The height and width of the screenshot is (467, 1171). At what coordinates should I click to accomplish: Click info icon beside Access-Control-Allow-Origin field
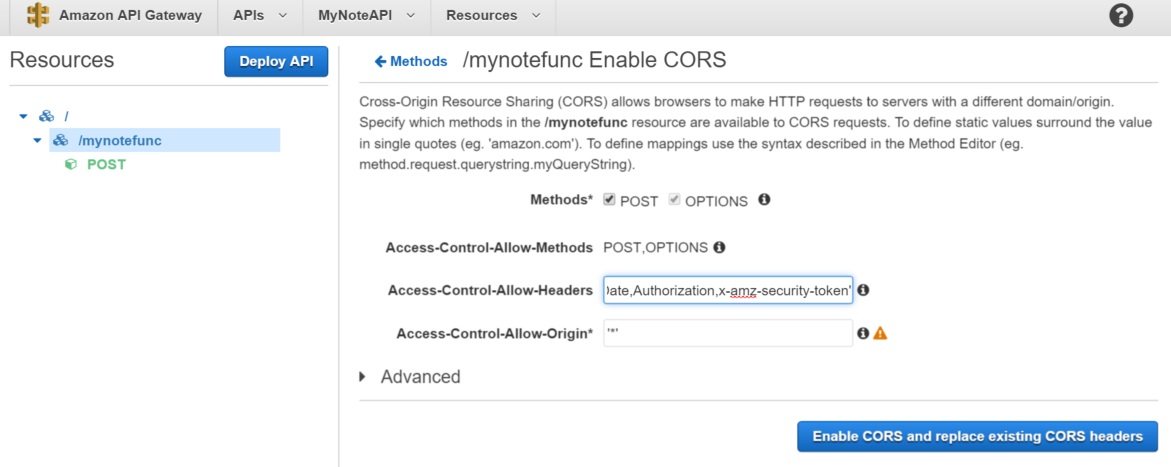[863, 334]
